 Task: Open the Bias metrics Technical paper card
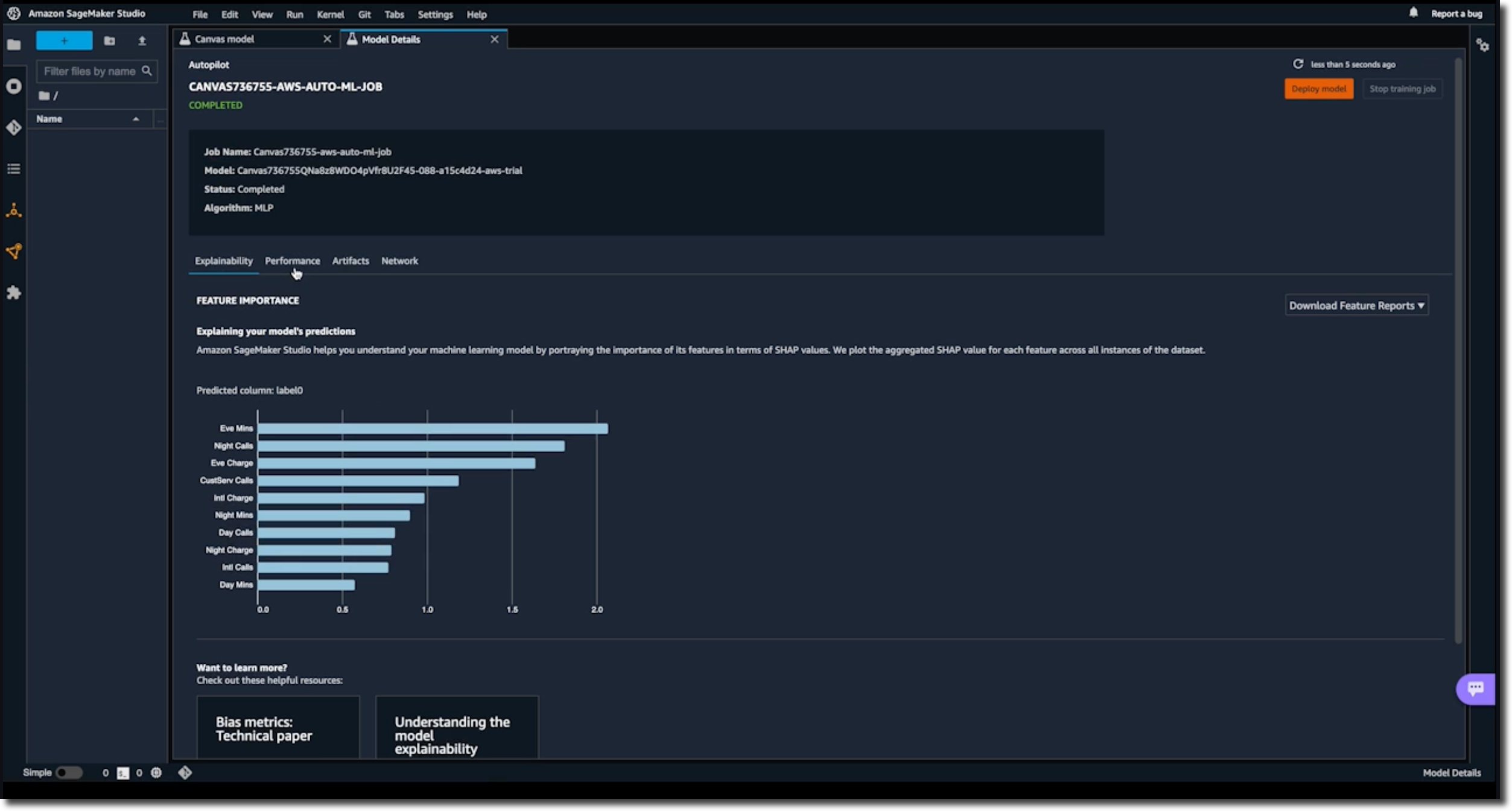coord(278,728)
